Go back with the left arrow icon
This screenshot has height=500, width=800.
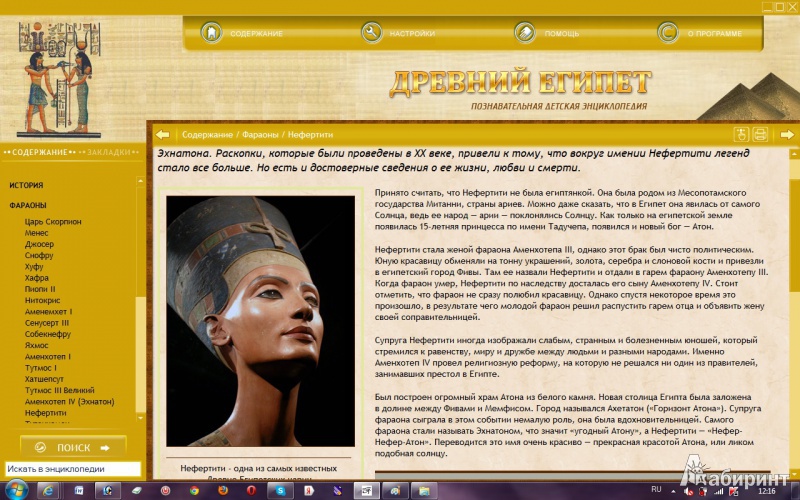pos(163,135)
